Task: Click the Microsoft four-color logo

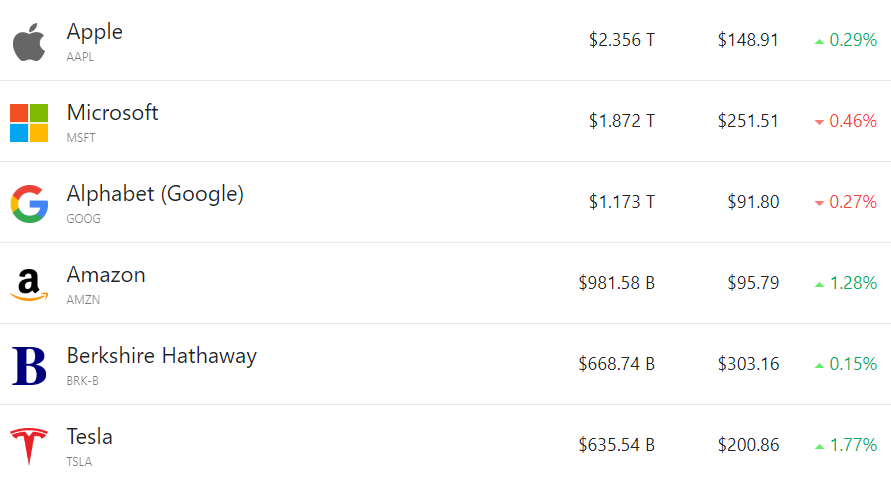Action: [x=29, y=123]
